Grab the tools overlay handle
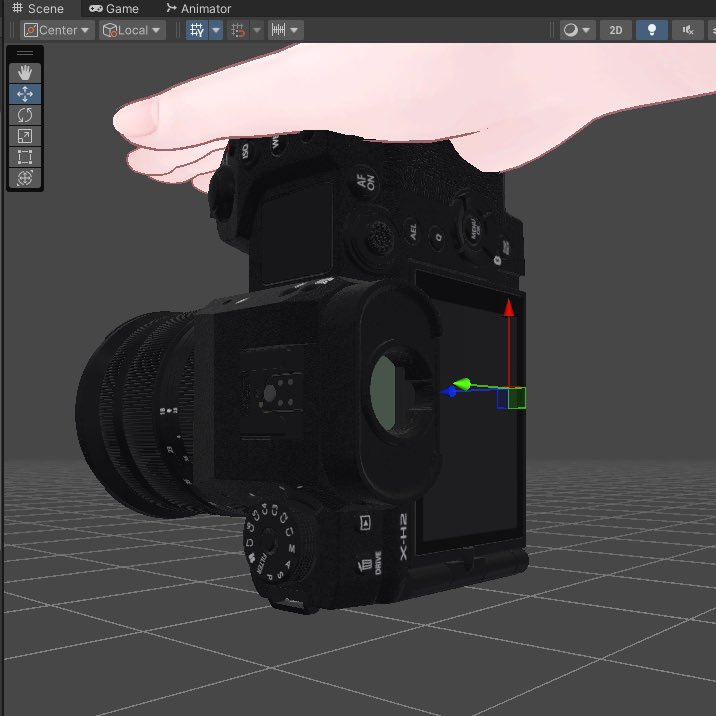 click(25, 53)
